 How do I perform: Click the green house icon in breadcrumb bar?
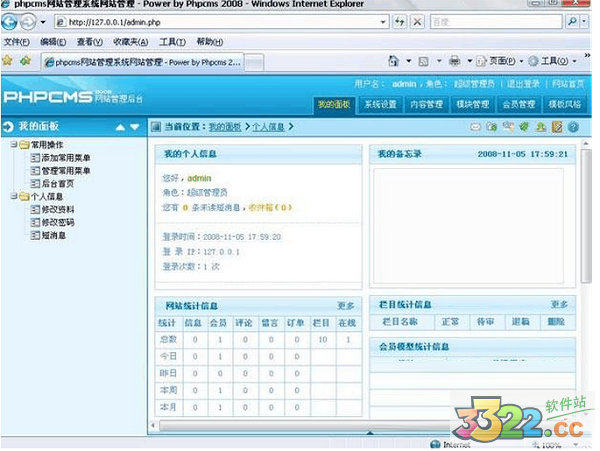click(540, 127)
